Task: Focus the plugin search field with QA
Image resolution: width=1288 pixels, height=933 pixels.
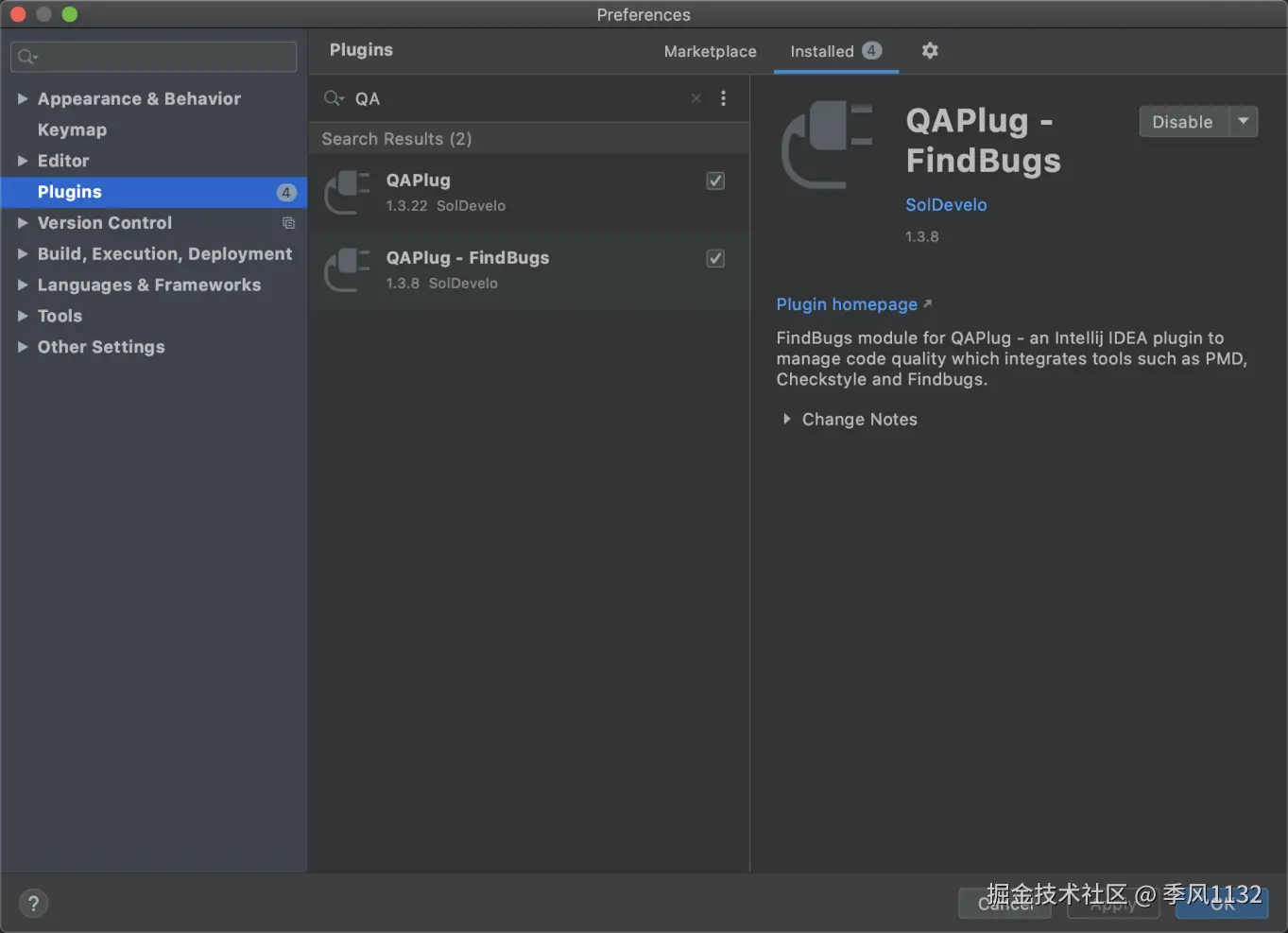Action: click(520, 98)
